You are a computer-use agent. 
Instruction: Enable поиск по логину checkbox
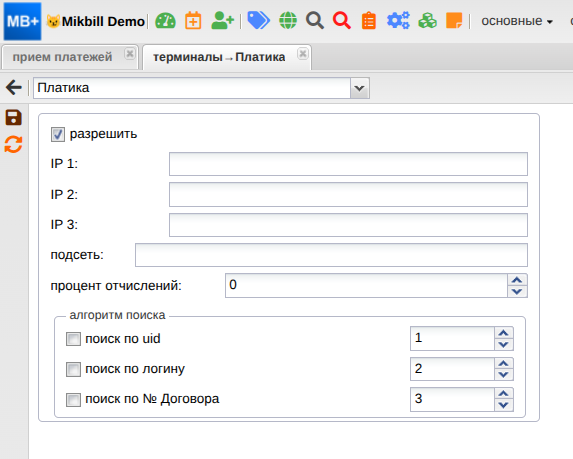(73, 369)
